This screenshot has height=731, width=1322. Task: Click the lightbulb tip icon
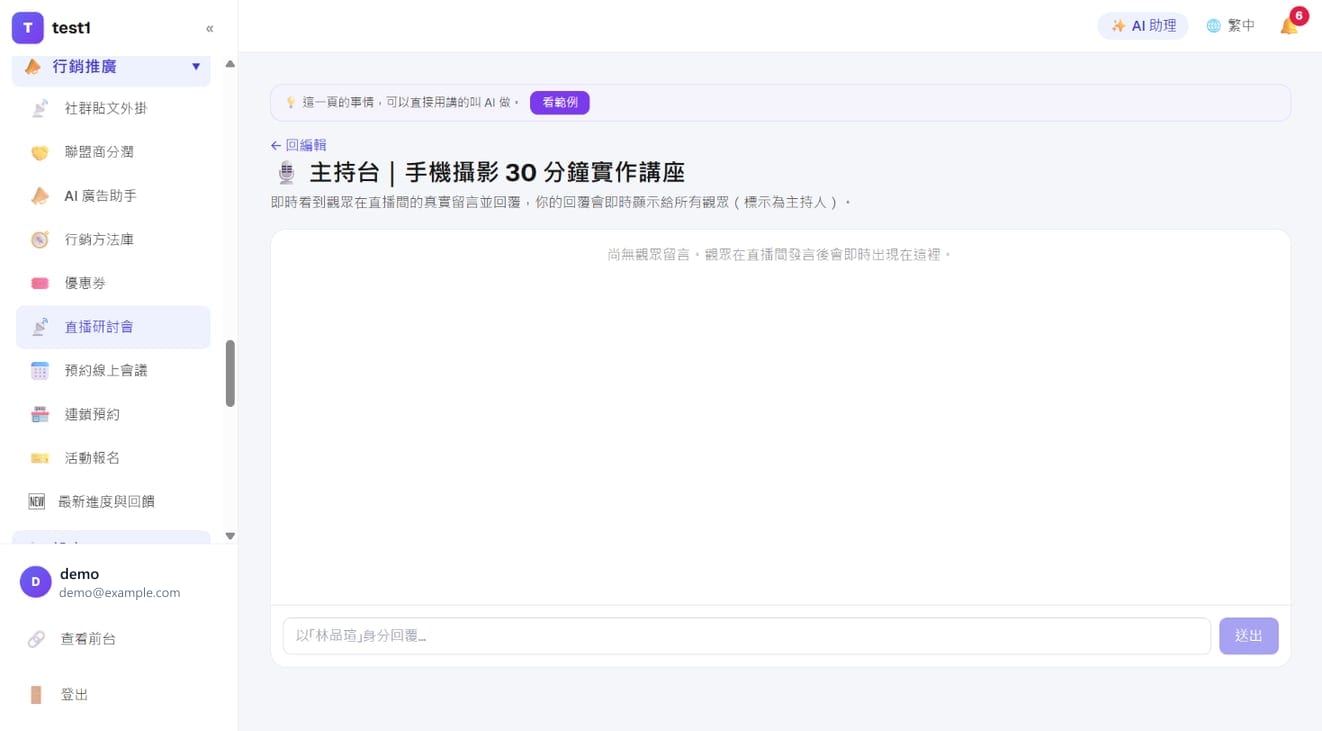pyautogui.click(x=291, y=102)
